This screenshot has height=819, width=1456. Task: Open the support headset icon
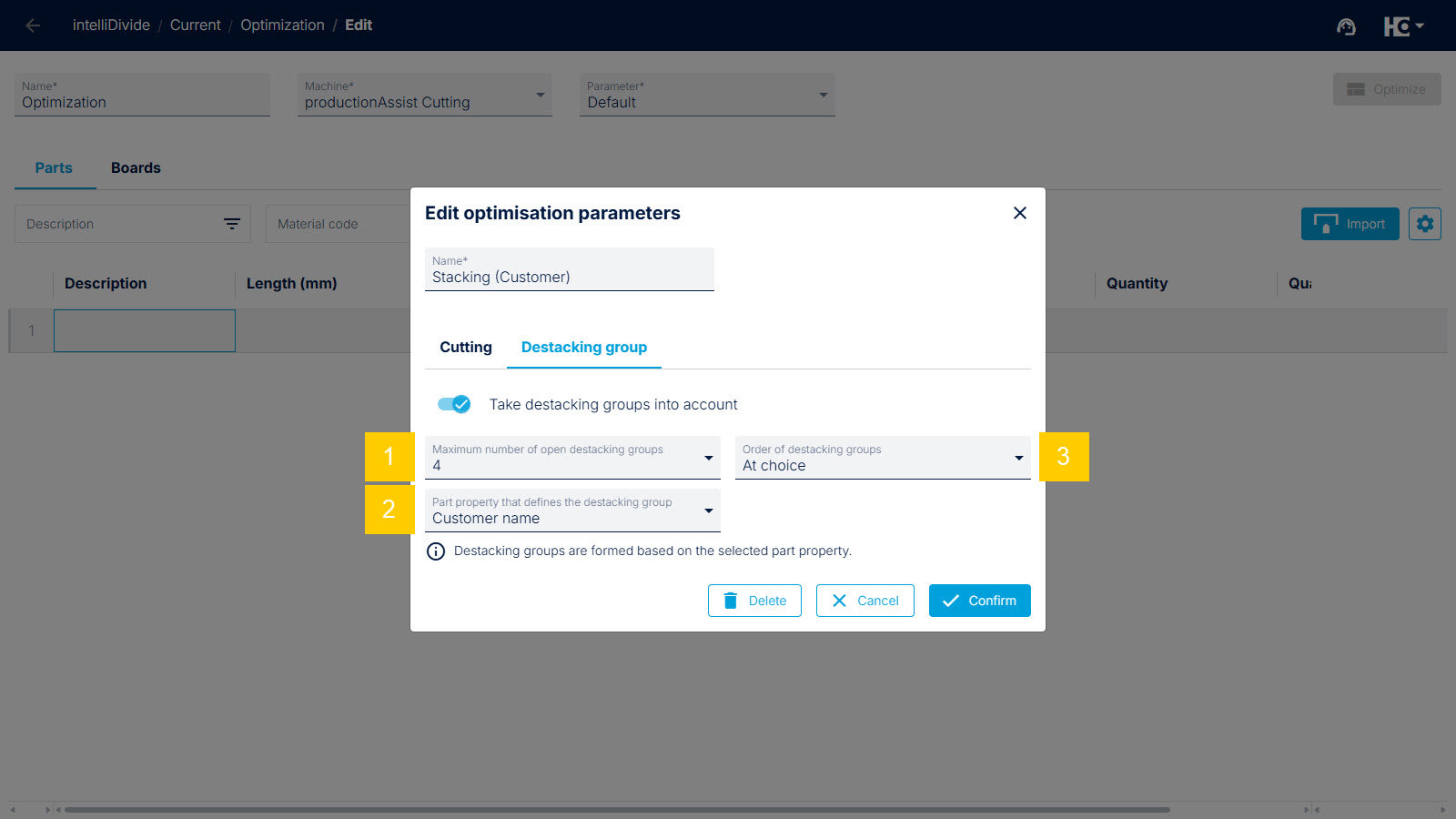pyautogui.click(x=1346, y=26)
